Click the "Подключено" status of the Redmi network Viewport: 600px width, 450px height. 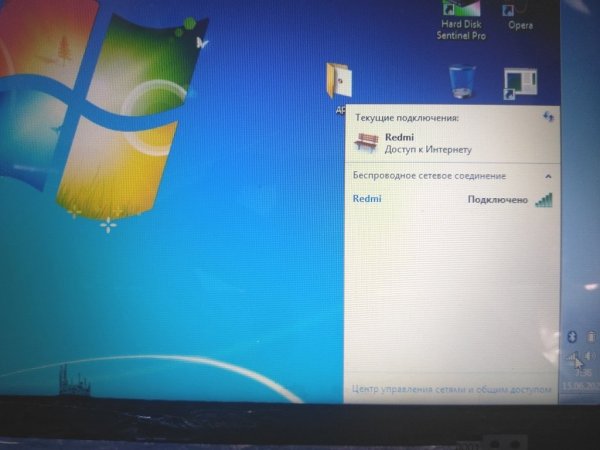pos(497,200)
